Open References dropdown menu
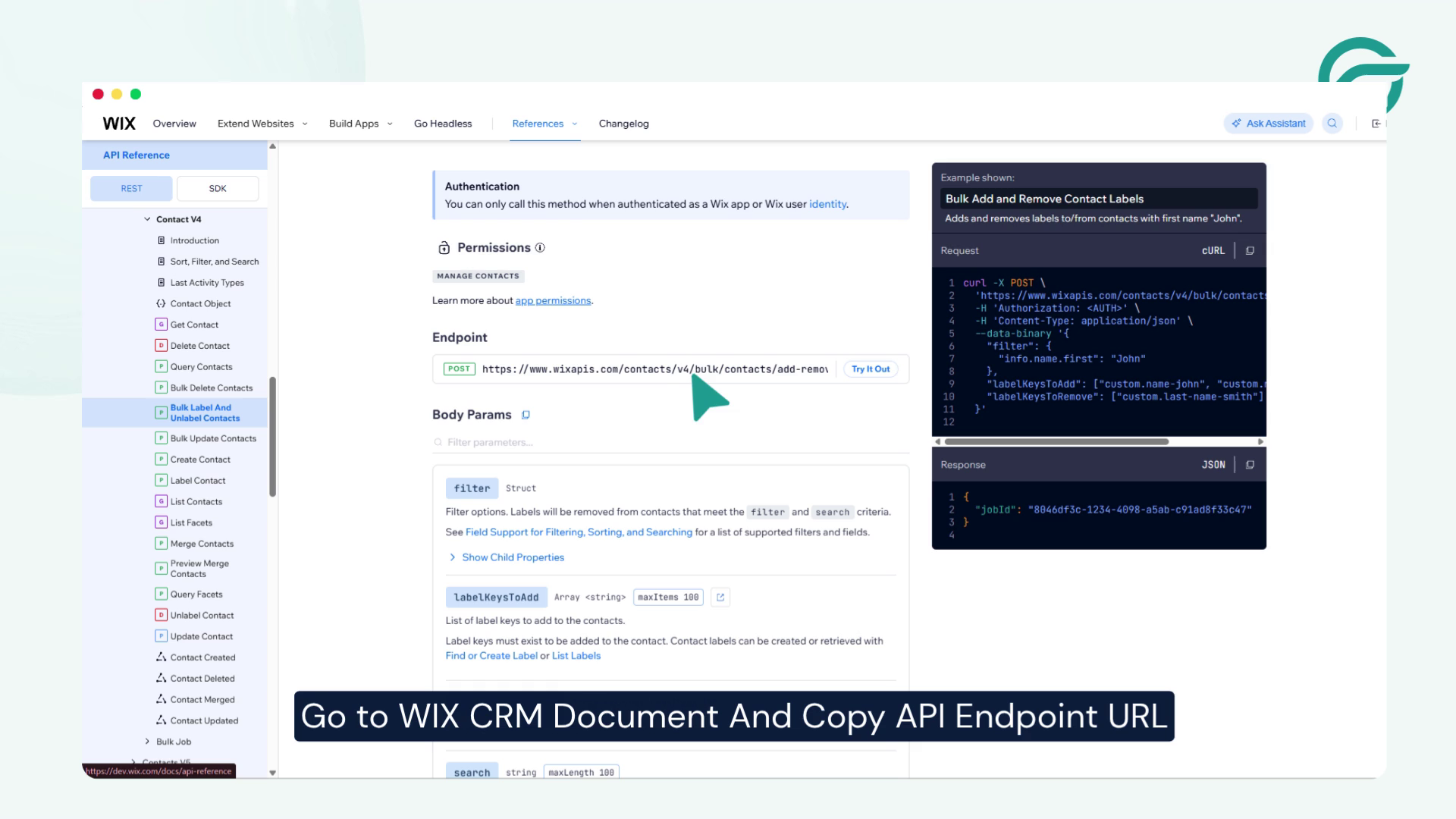The image size is (1456, 819). pyautogui.click(x=544, y=124)
